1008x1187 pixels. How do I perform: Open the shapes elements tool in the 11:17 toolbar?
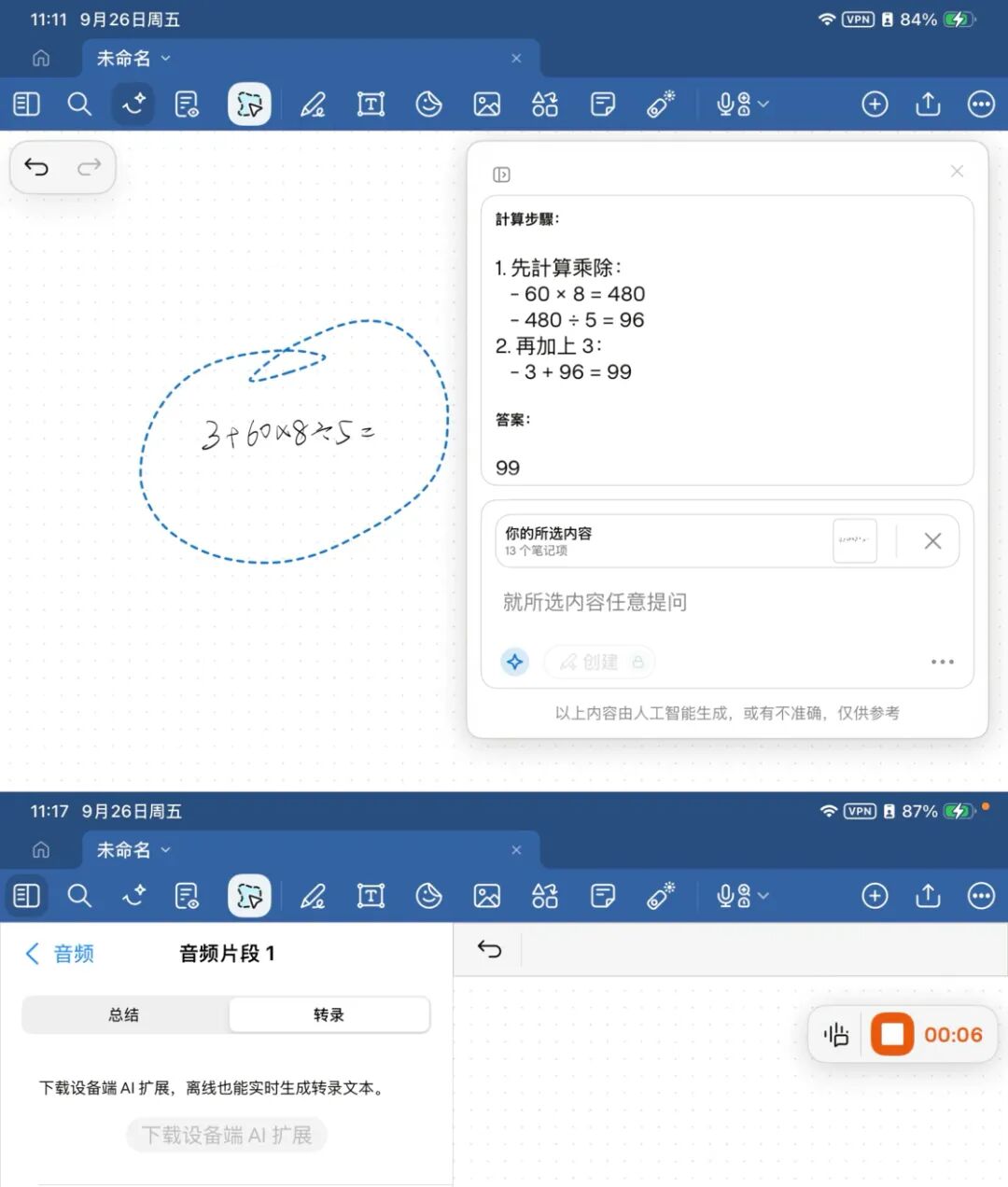(x=545, y=896)
